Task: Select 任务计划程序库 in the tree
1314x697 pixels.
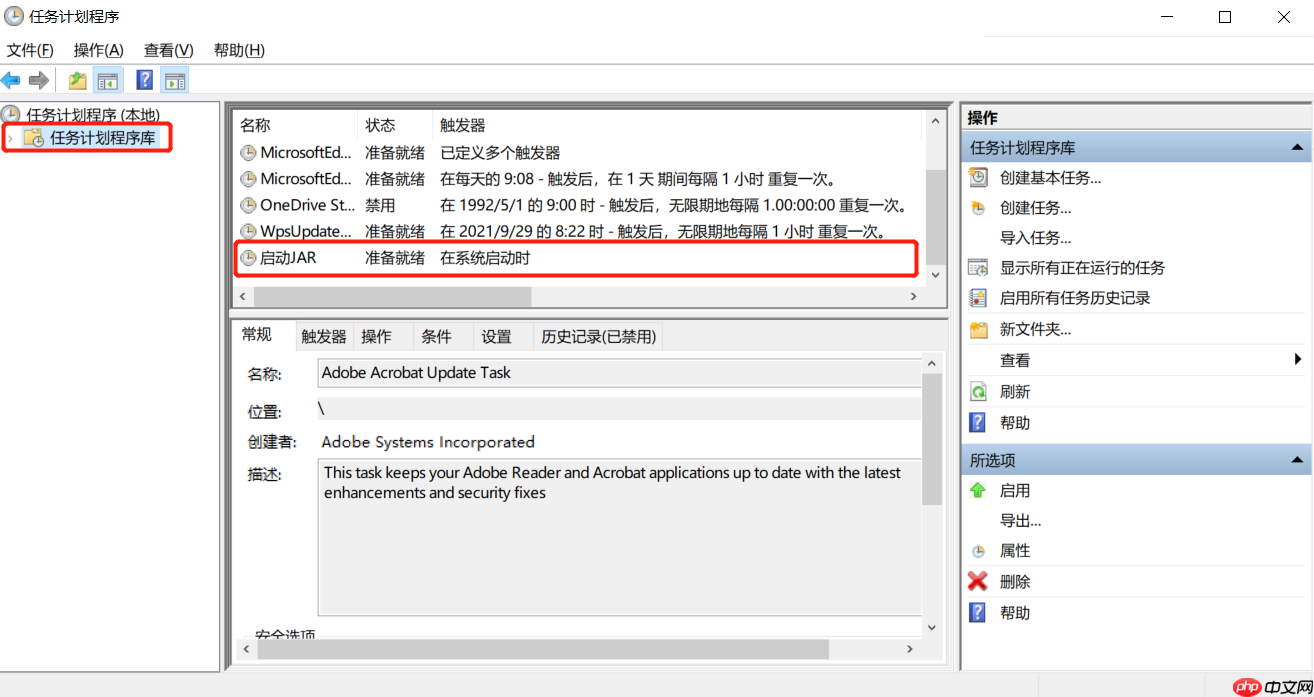Action: coord(103,138)
